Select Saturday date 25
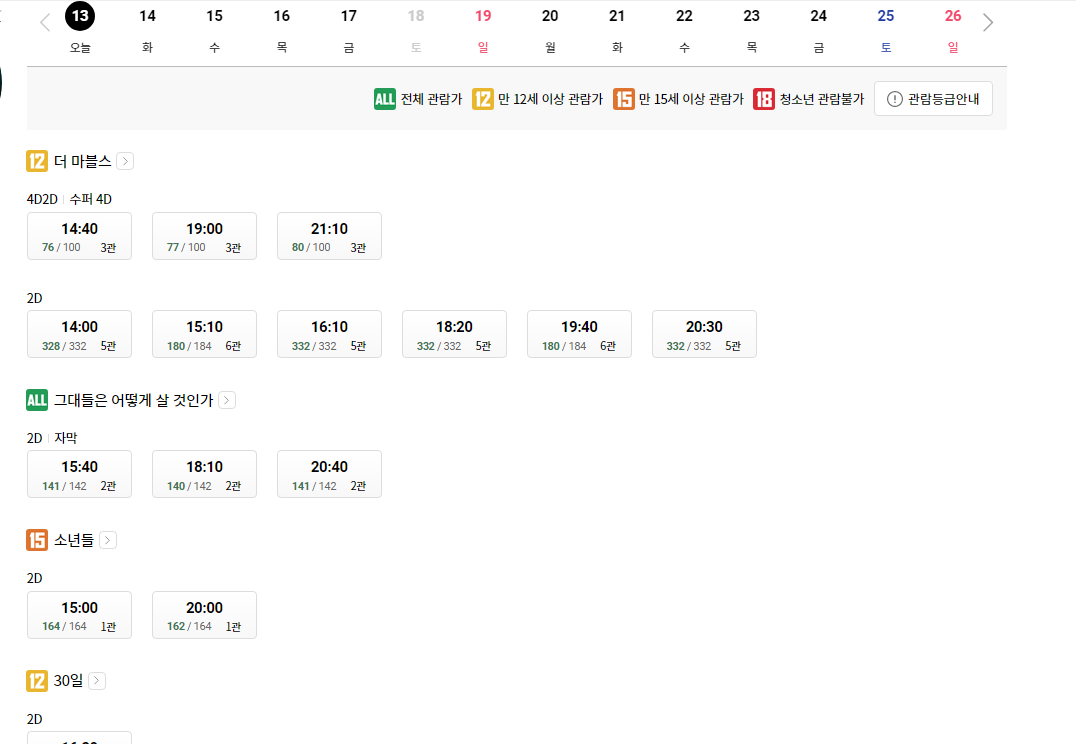Screen dimensions: 1076x744 pos(886,29)
